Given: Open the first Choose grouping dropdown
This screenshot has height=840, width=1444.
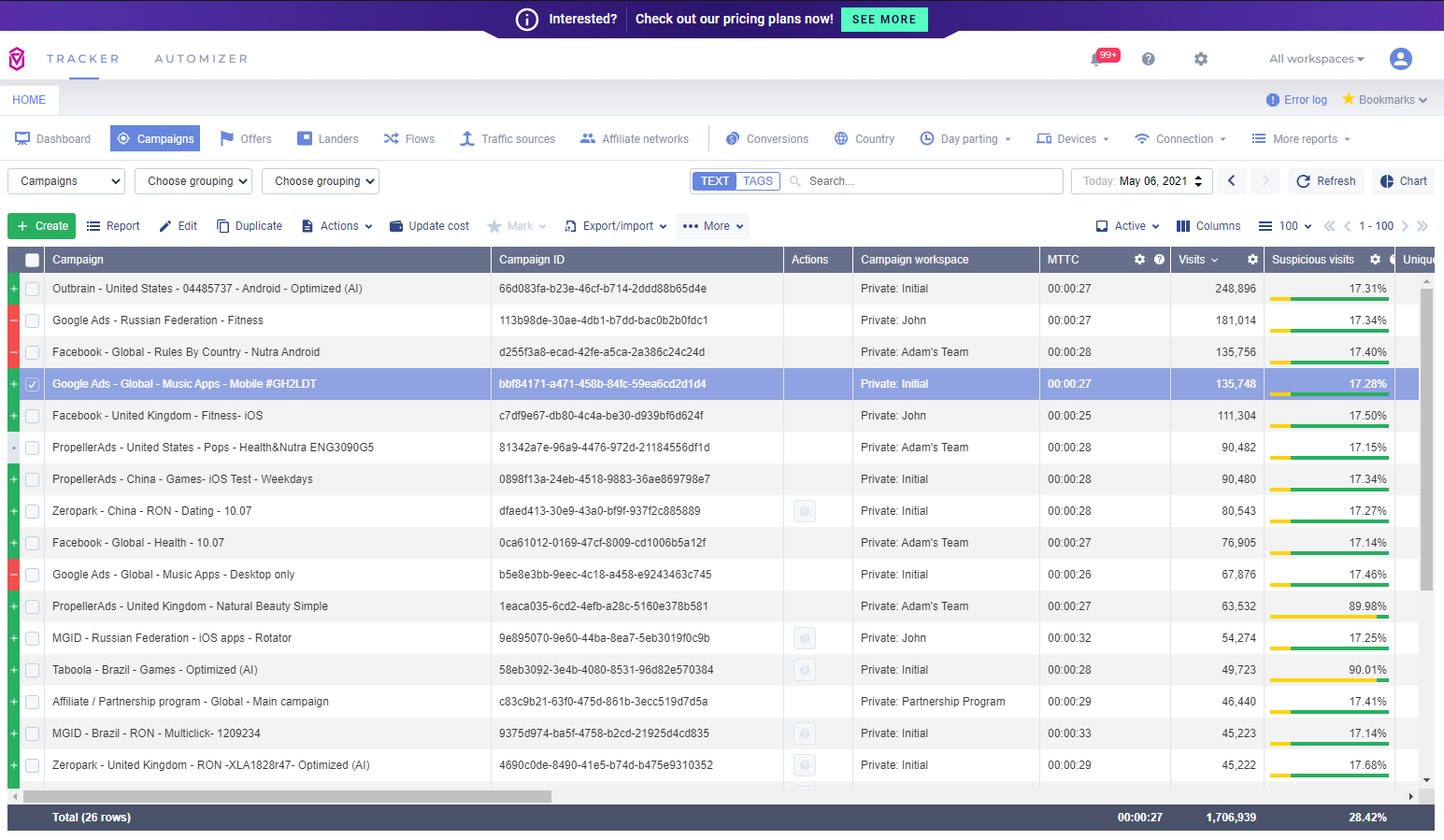Looking at the screenshot, I should 193,181.
